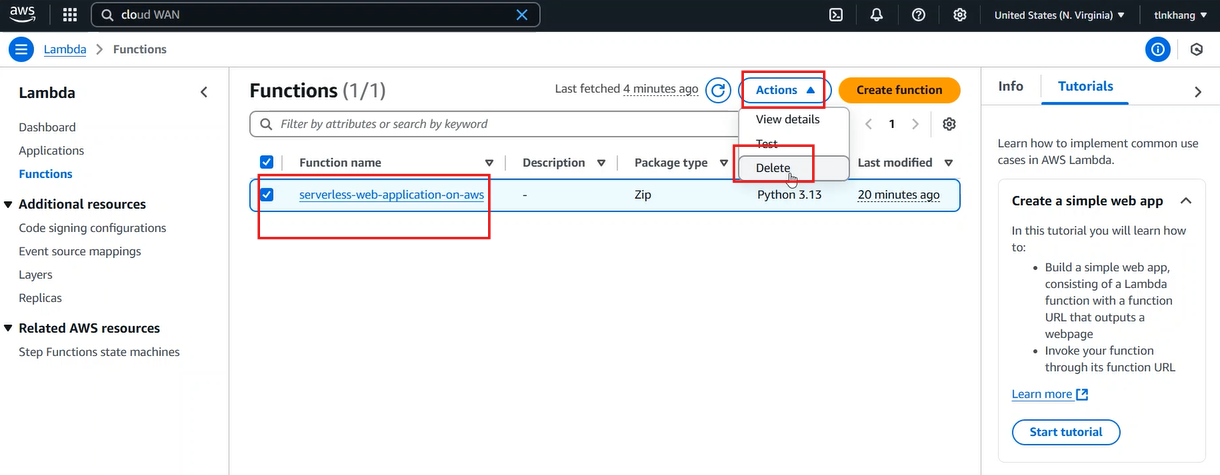Open the help question mark icon

pos(918,15)
